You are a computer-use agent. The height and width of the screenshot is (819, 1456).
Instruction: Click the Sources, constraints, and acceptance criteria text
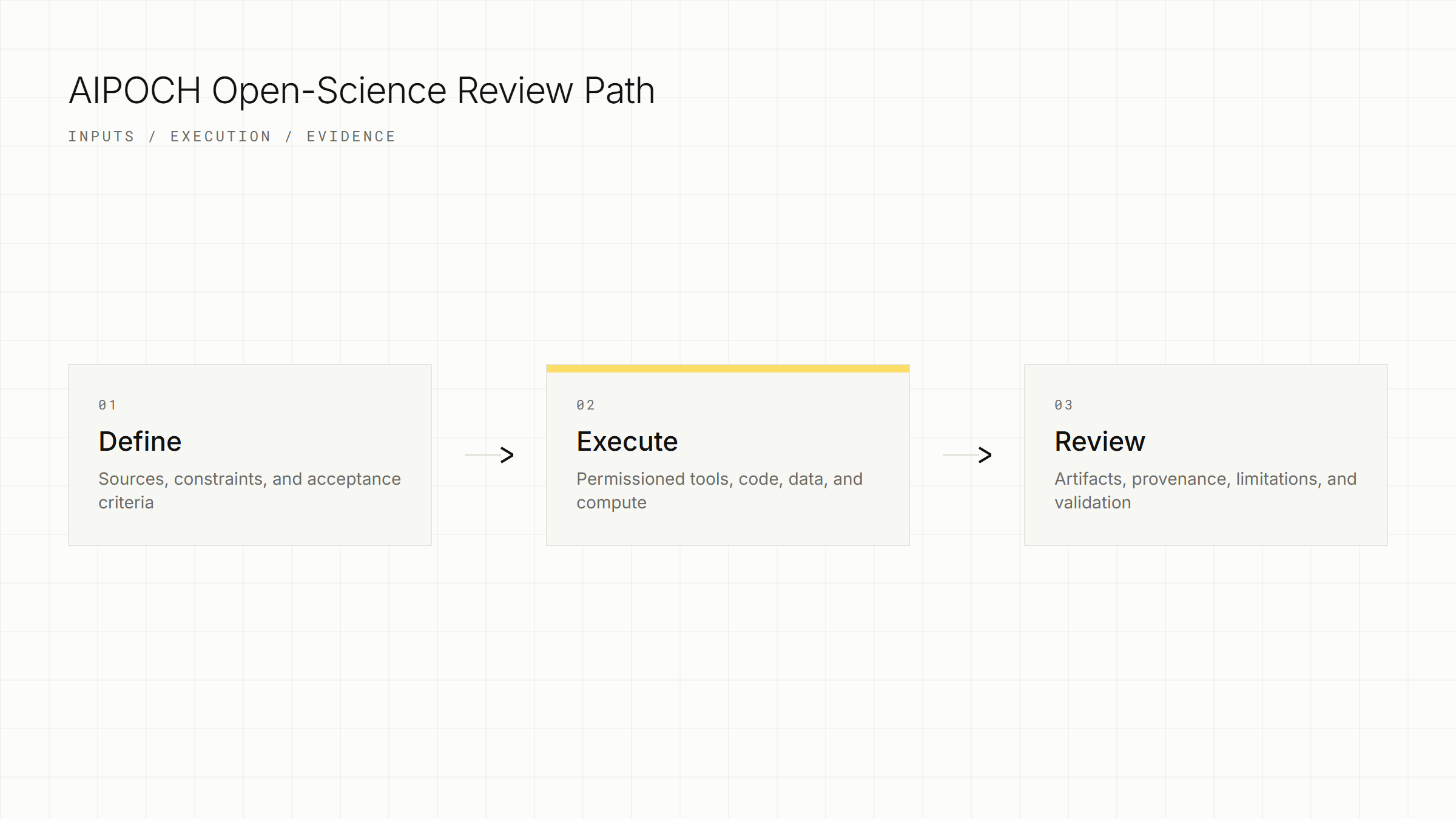click(x=250, y=490)
